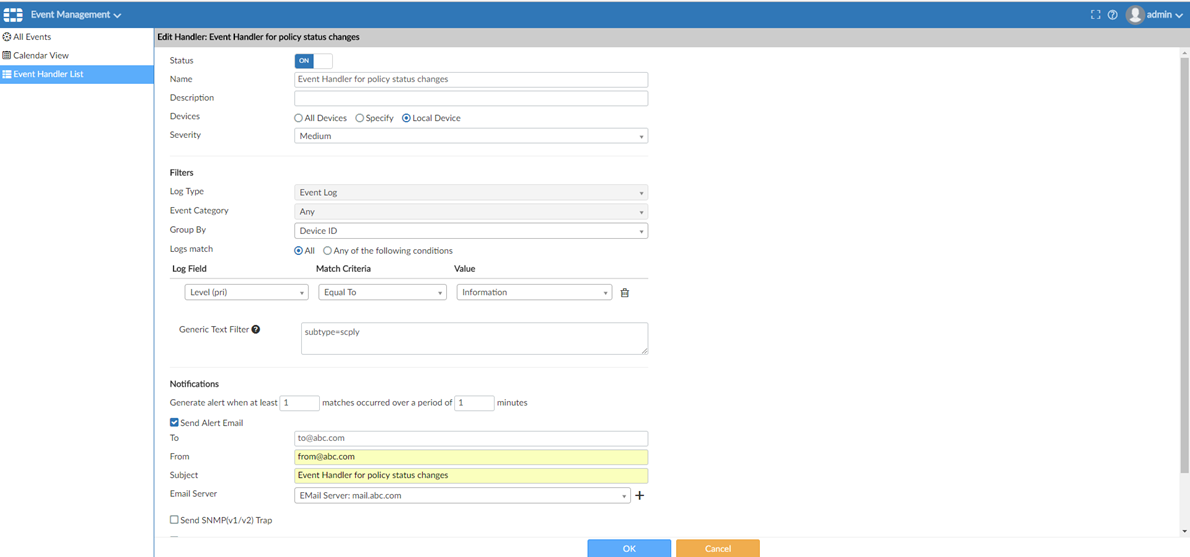
Task: Go to All Events in sidebar
Action: point(31,37)
